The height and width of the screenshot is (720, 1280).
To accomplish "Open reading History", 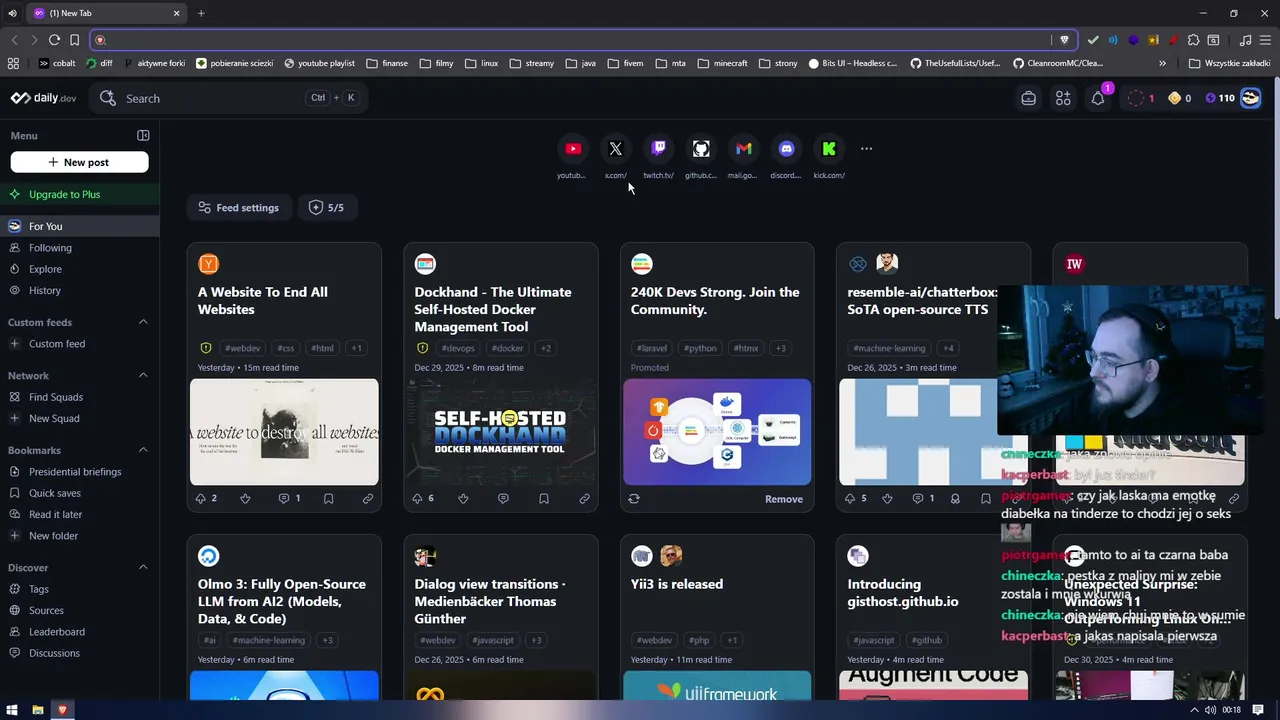I will pyautogui.click(x=79, y=290).
